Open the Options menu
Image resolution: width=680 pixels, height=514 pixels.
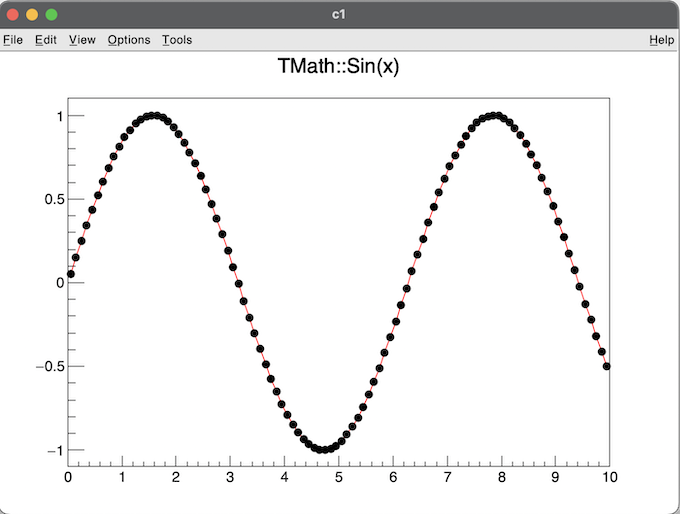[x=129, y=40]
